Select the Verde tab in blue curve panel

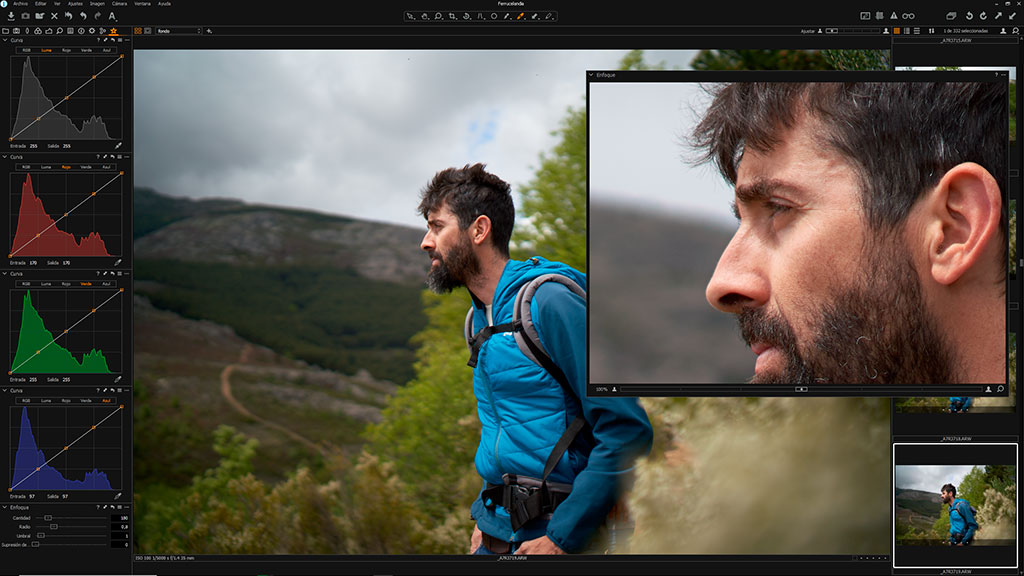[x=86, y=400]
